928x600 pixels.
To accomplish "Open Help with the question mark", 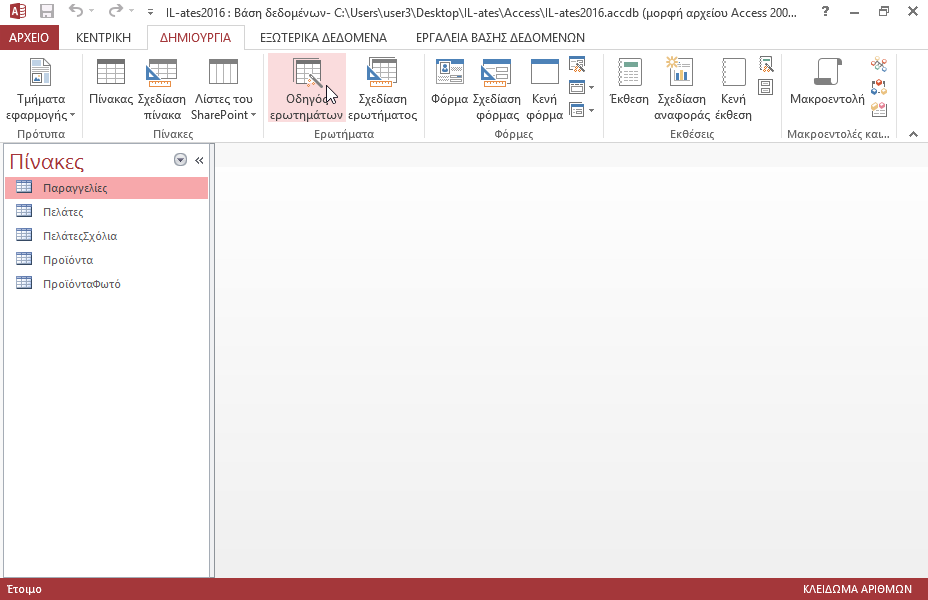I will (825, 11).
